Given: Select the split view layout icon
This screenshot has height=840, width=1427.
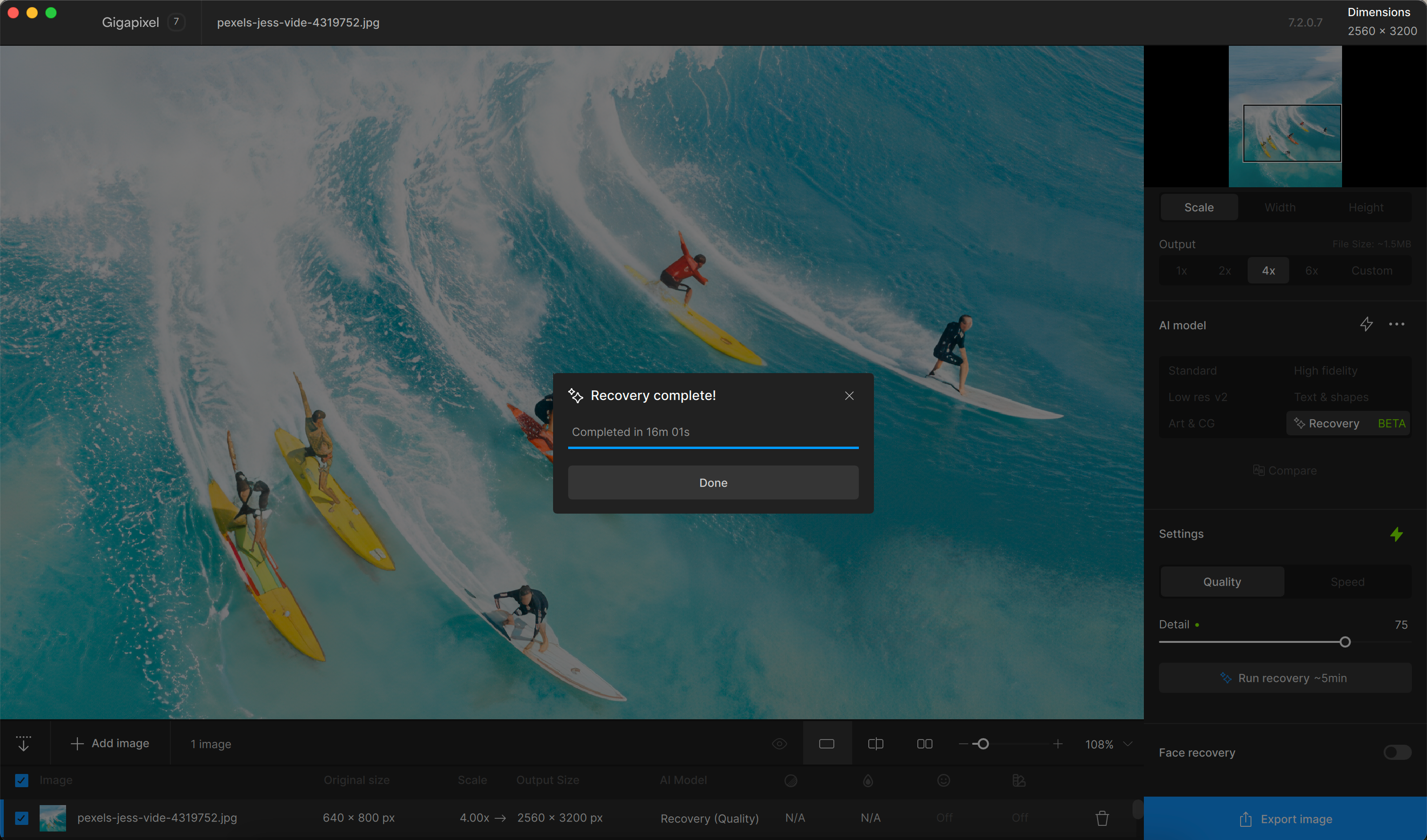Looking at the screenshot, I should tap(875, 744).
